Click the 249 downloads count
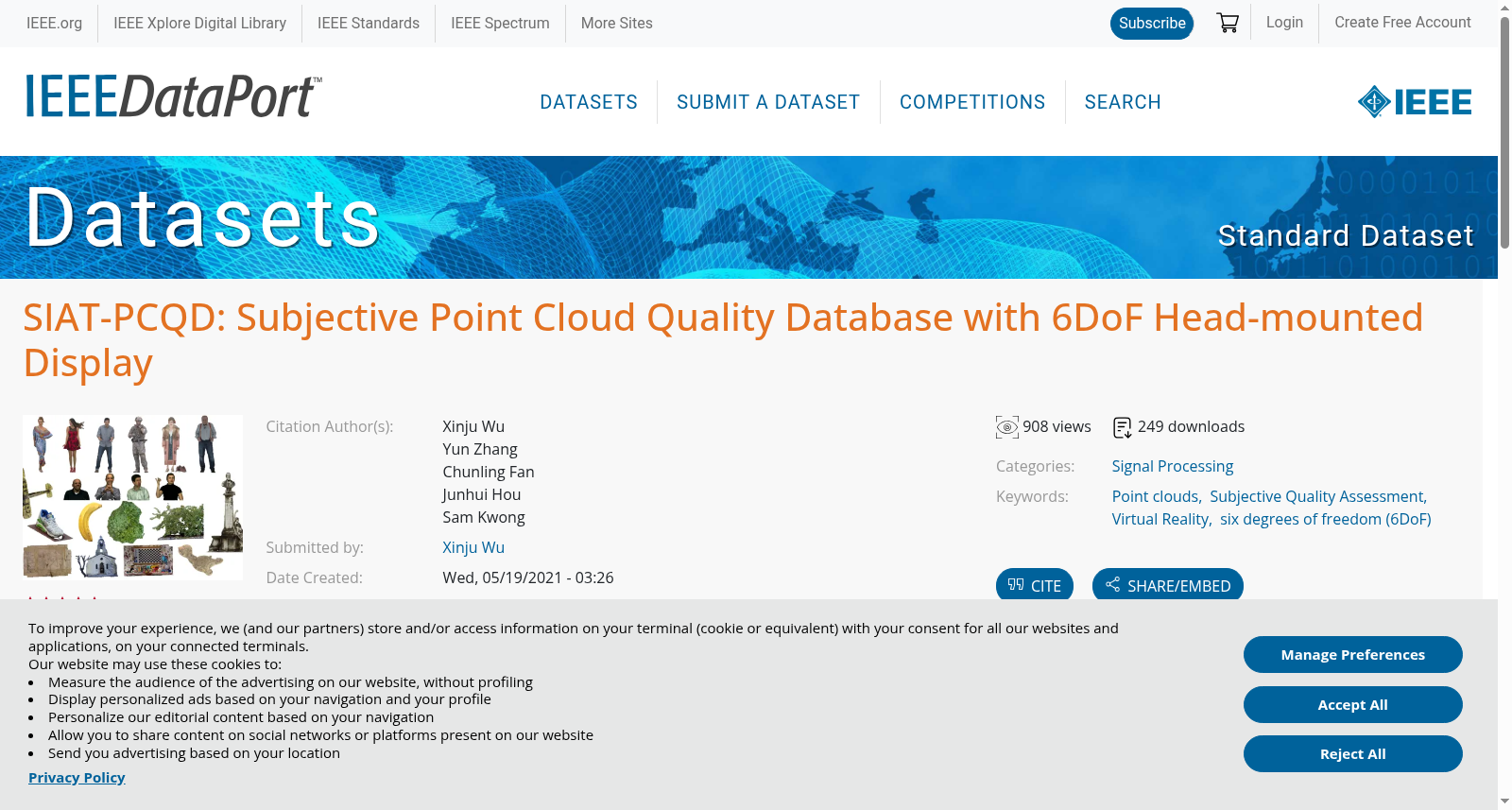 (1191, 426)
